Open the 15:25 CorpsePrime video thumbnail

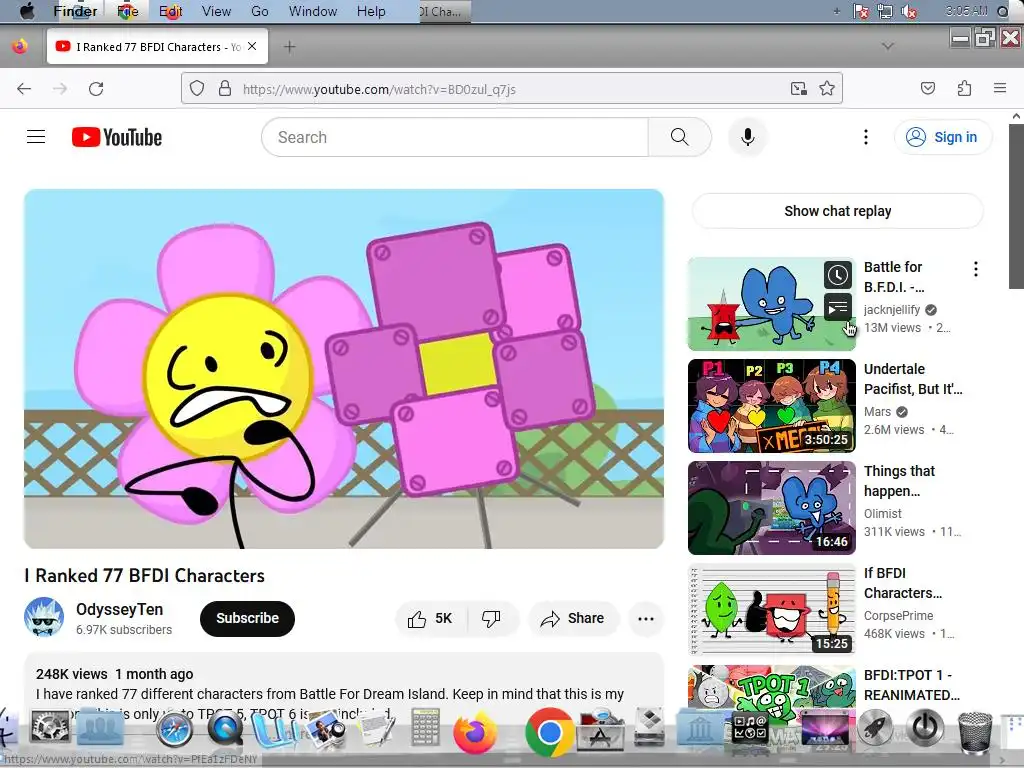point(772,610)
